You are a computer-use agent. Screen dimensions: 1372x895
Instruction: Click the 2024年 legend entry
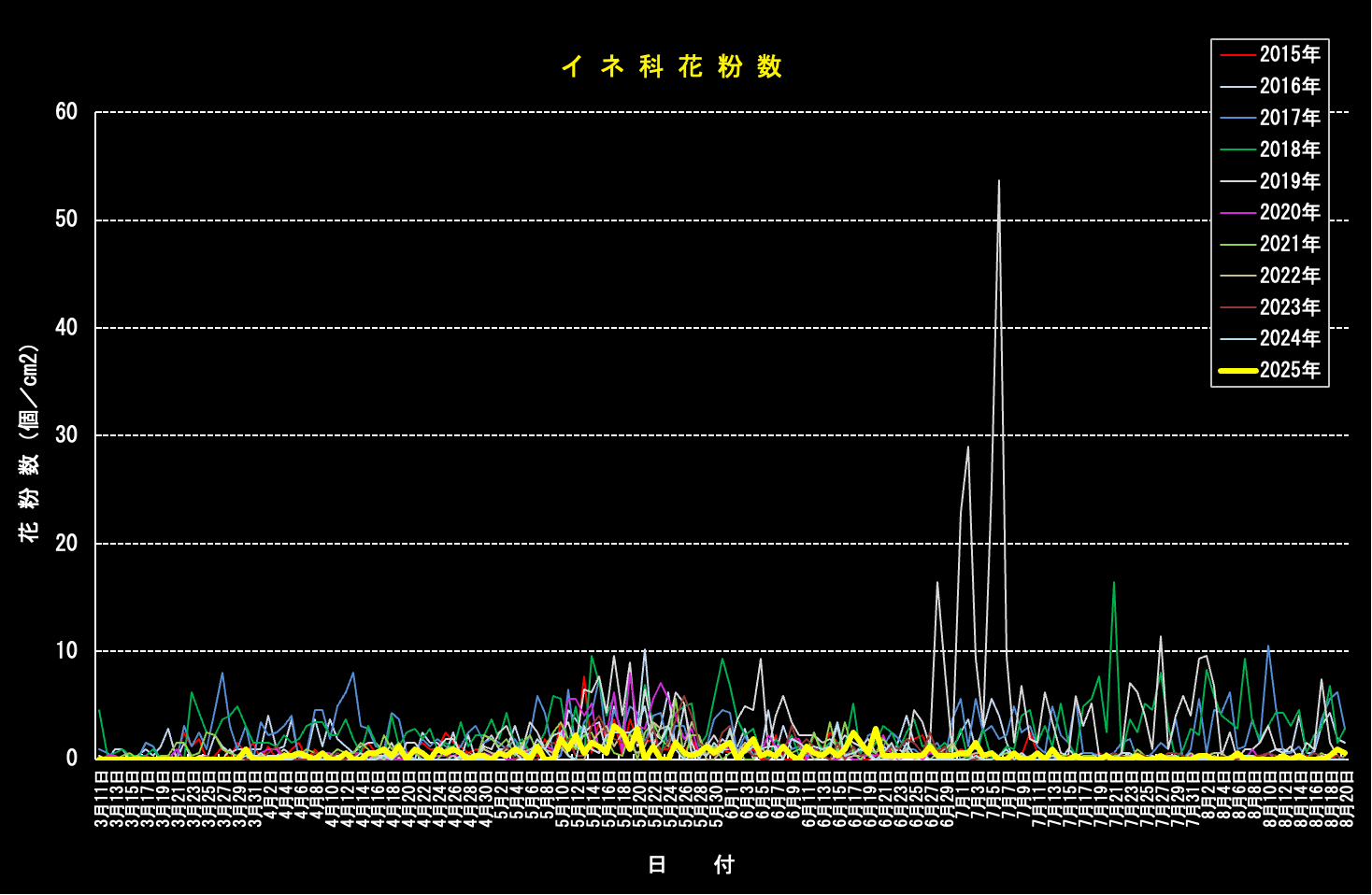pyautogui.click(x=1289, y=338)
